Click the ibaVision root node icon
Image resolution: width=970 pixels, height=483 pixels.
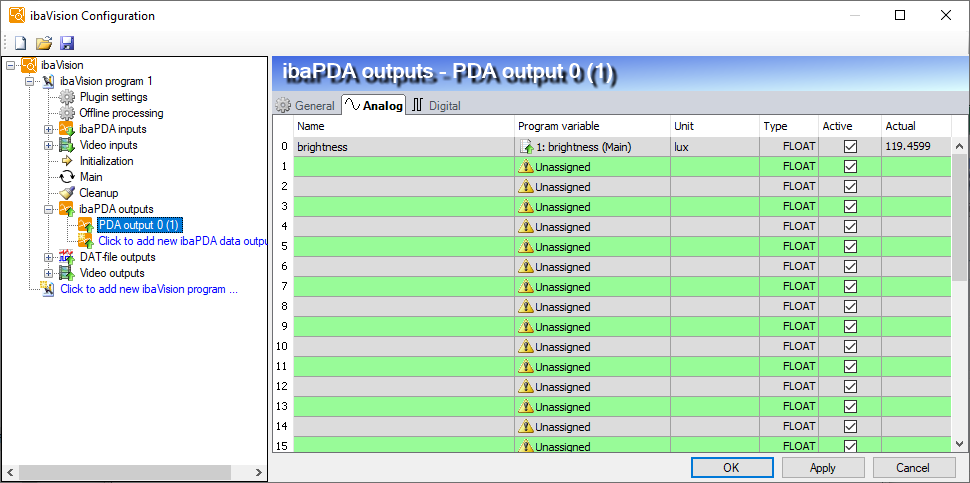pyautogui.click(x=29, y=65)
